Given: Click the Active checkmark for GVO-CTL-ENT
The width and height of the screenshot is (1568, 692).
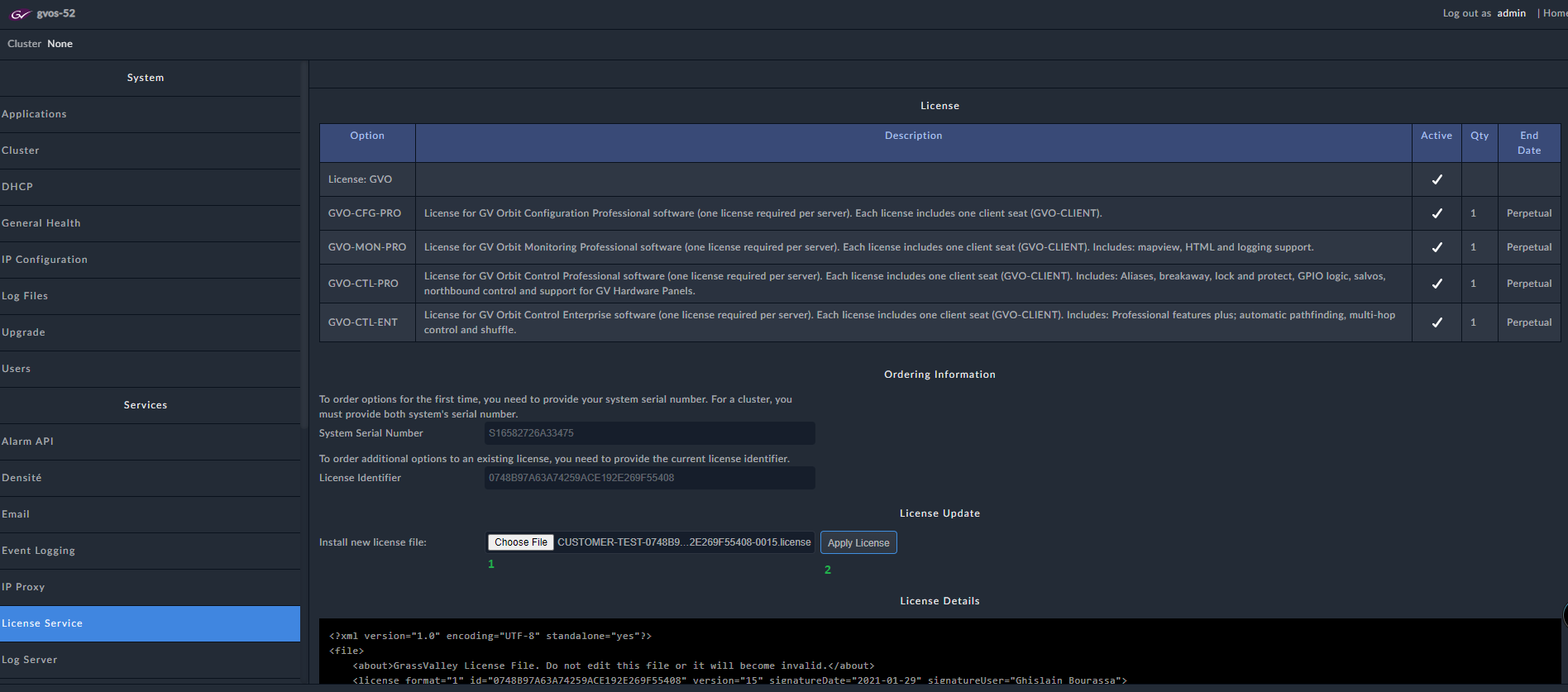Looking at the screenshot, I should click(1437, 322).
